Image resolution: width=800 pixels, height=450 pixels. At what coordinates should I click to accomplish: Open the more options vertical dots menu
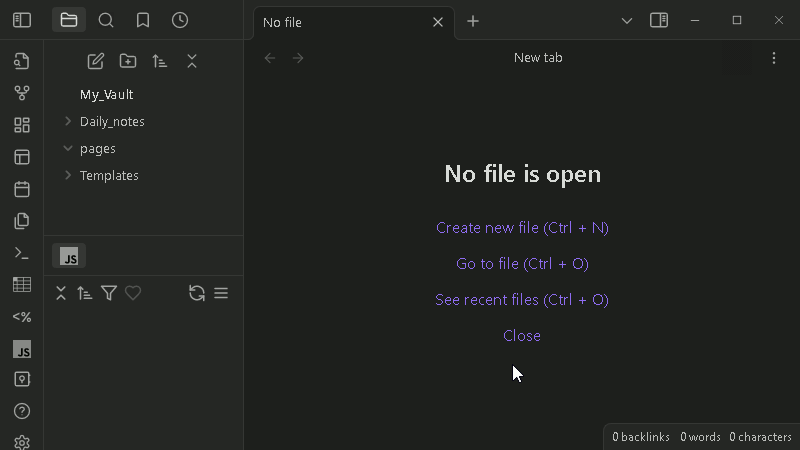tap(774, 58)
